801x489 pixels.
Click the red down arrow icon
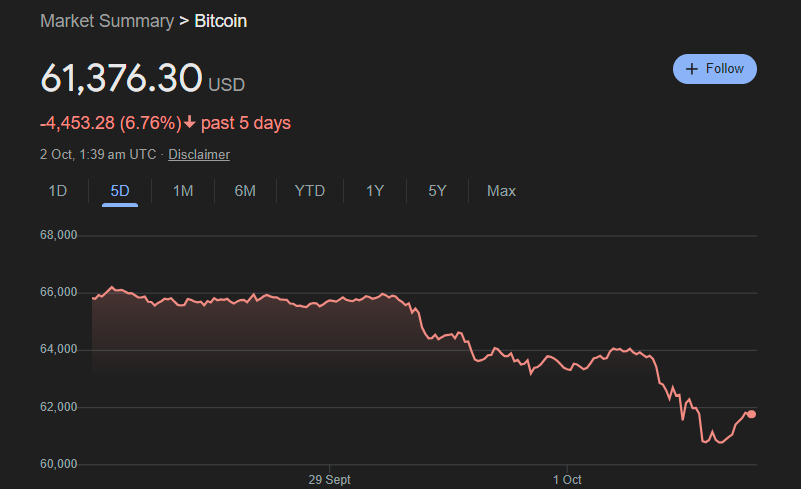click(x=190, y=123)
